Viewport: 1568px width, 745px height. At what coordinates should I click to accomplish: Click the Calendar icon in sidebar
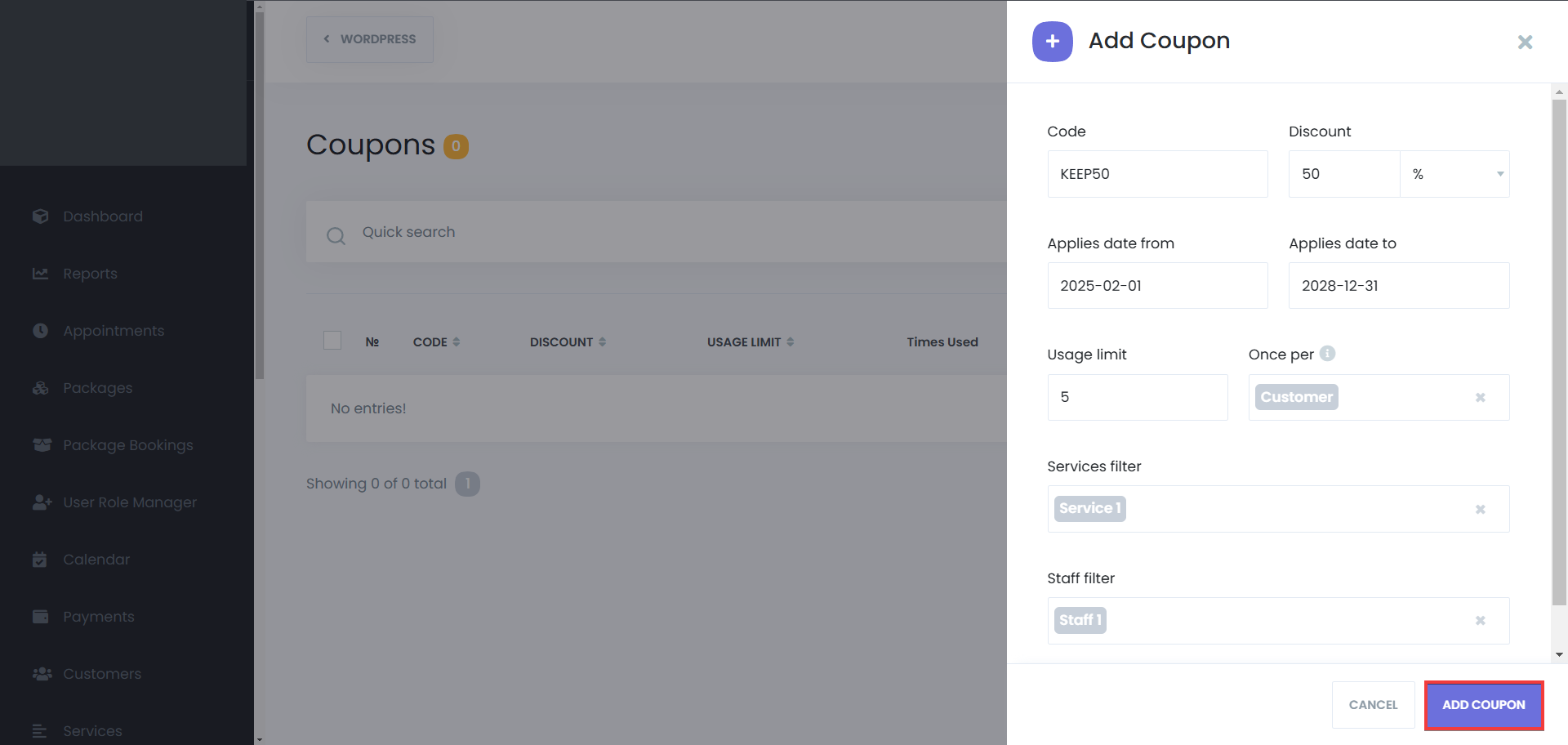(x=40, y=560)
